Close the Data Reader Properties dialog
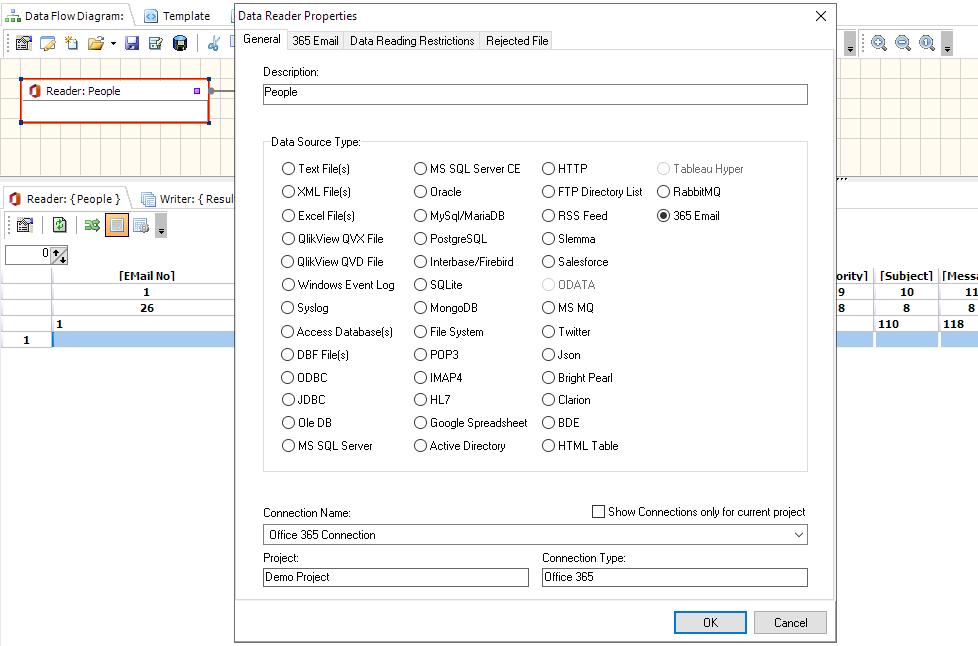Viewport: 978px width, 646px height. [x=821, y=16]
